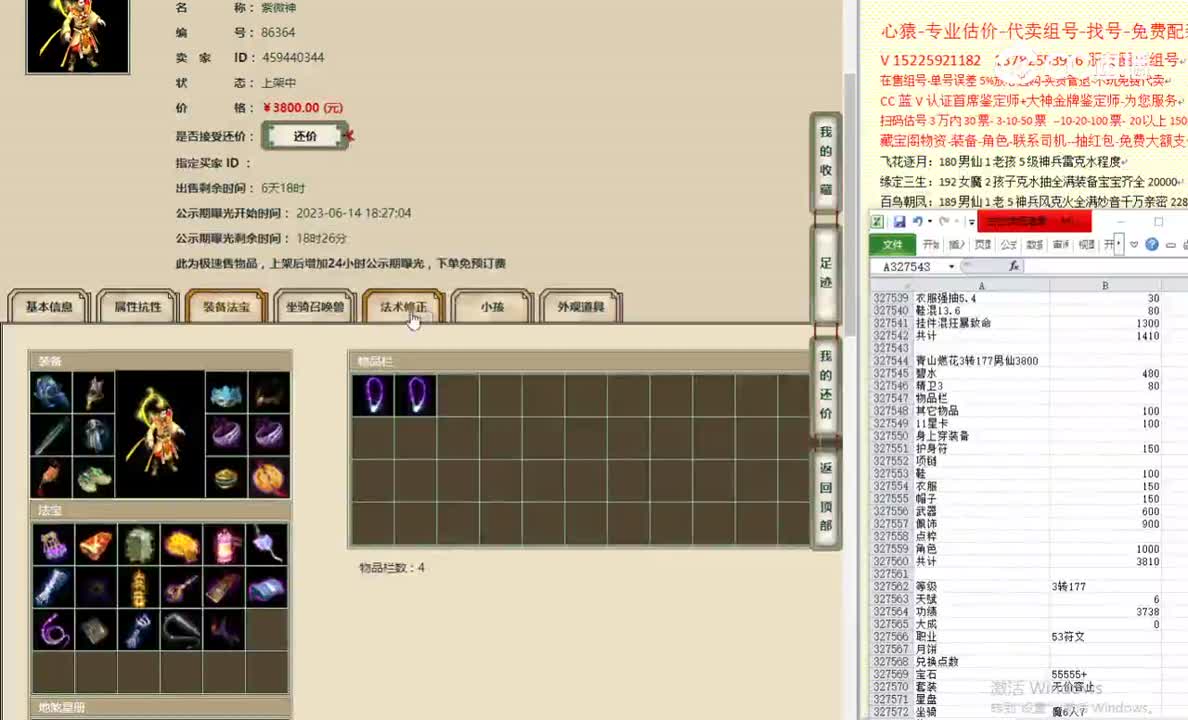Click the page vertical scrollbar
1188x720 pixels.
[x=849, y=205]
